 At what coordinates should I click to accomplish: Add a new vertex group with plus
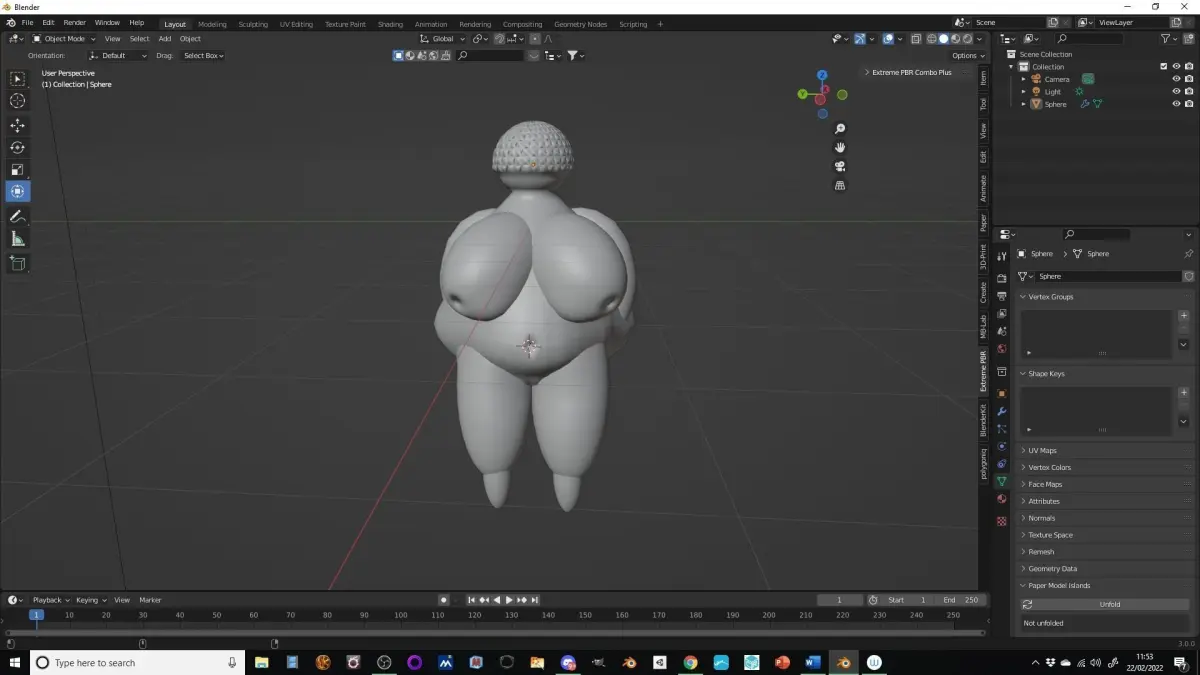[1184, 315]
